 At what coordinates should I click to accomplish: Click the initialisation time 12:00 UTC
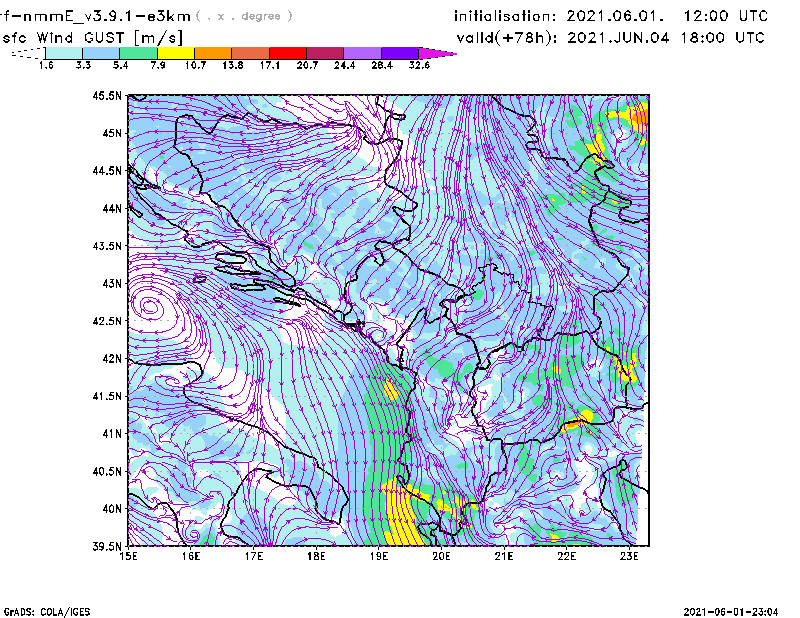pyautogui.click(x=726, y=16)
